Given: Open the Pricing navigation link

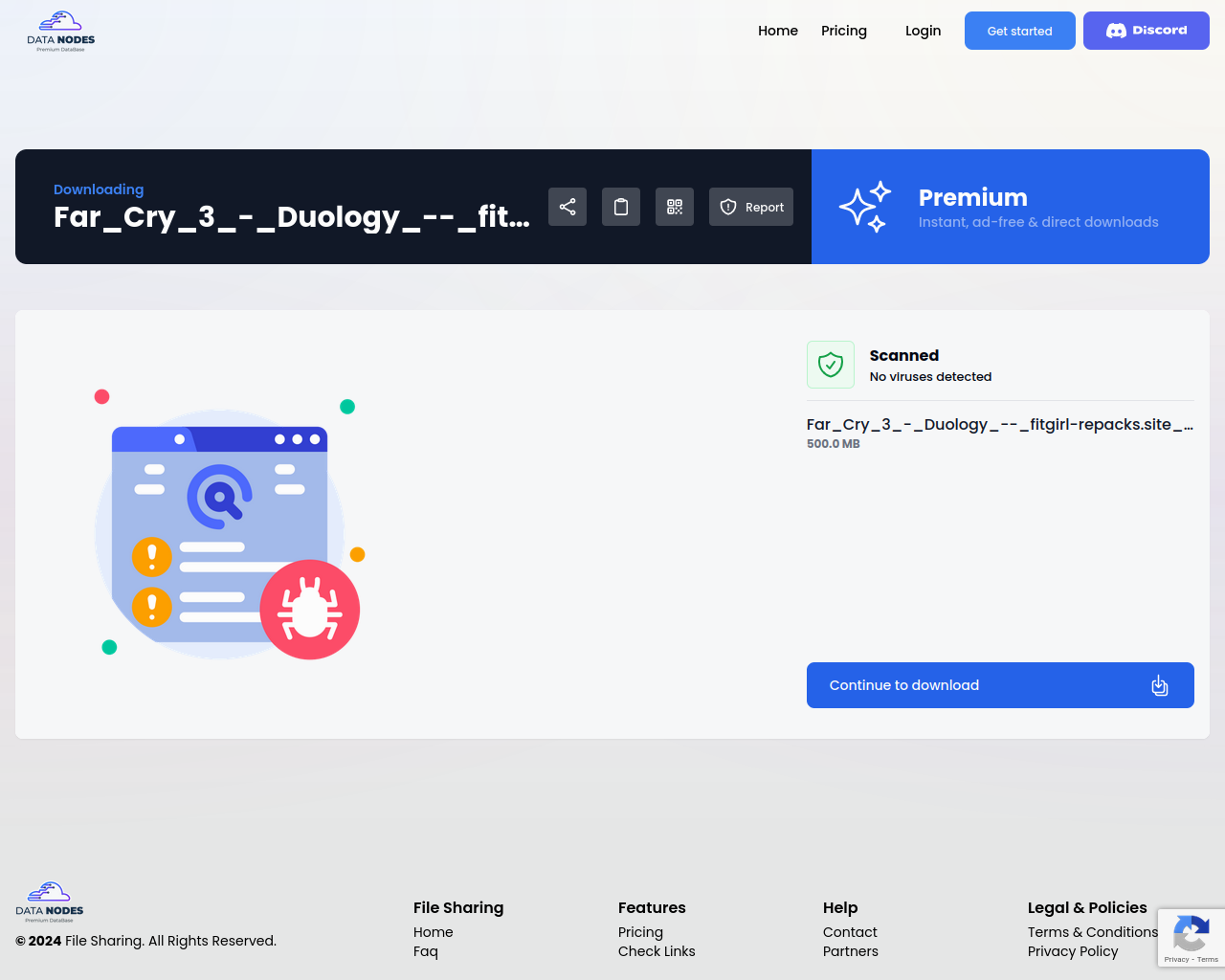Looking at the screenshot, I should tap(844, 31).
